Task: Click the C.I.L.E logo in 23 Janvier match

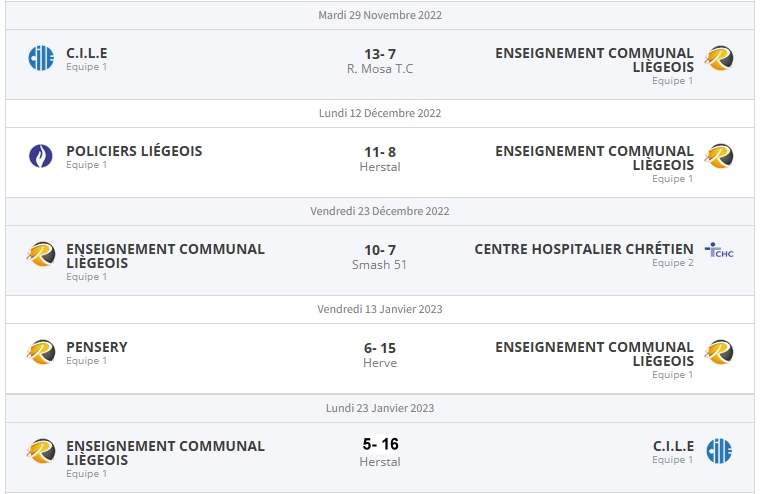Action: pyautogui.click(x=719, y=451)
